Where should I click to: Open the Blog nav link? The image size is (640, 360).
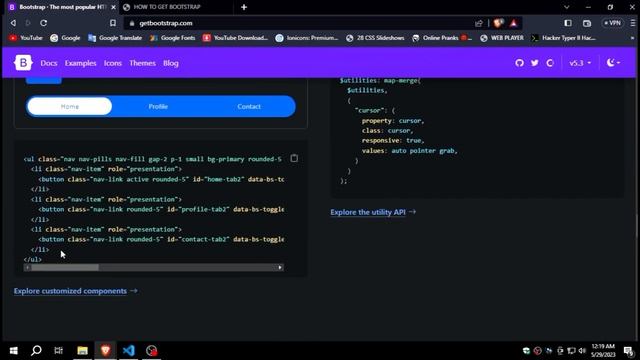(171, 63)
